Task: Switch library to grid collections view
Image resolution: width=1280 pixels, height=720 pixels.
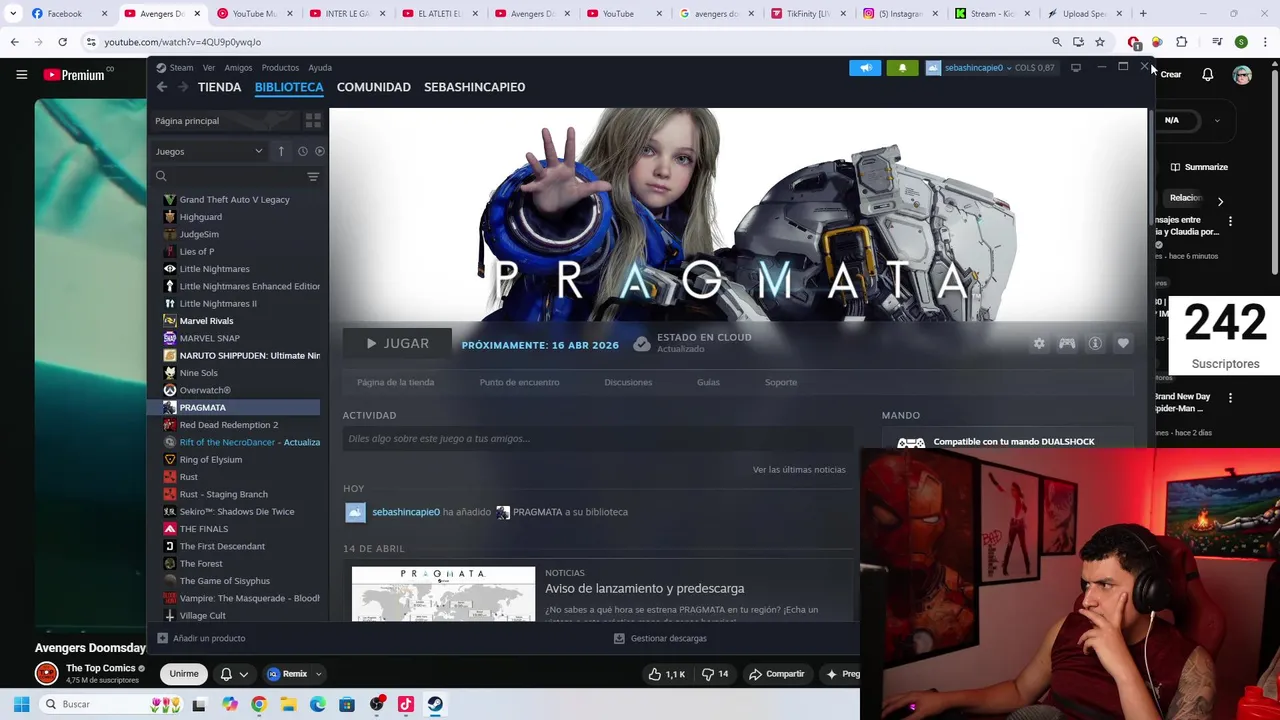Action: point(313,121)
